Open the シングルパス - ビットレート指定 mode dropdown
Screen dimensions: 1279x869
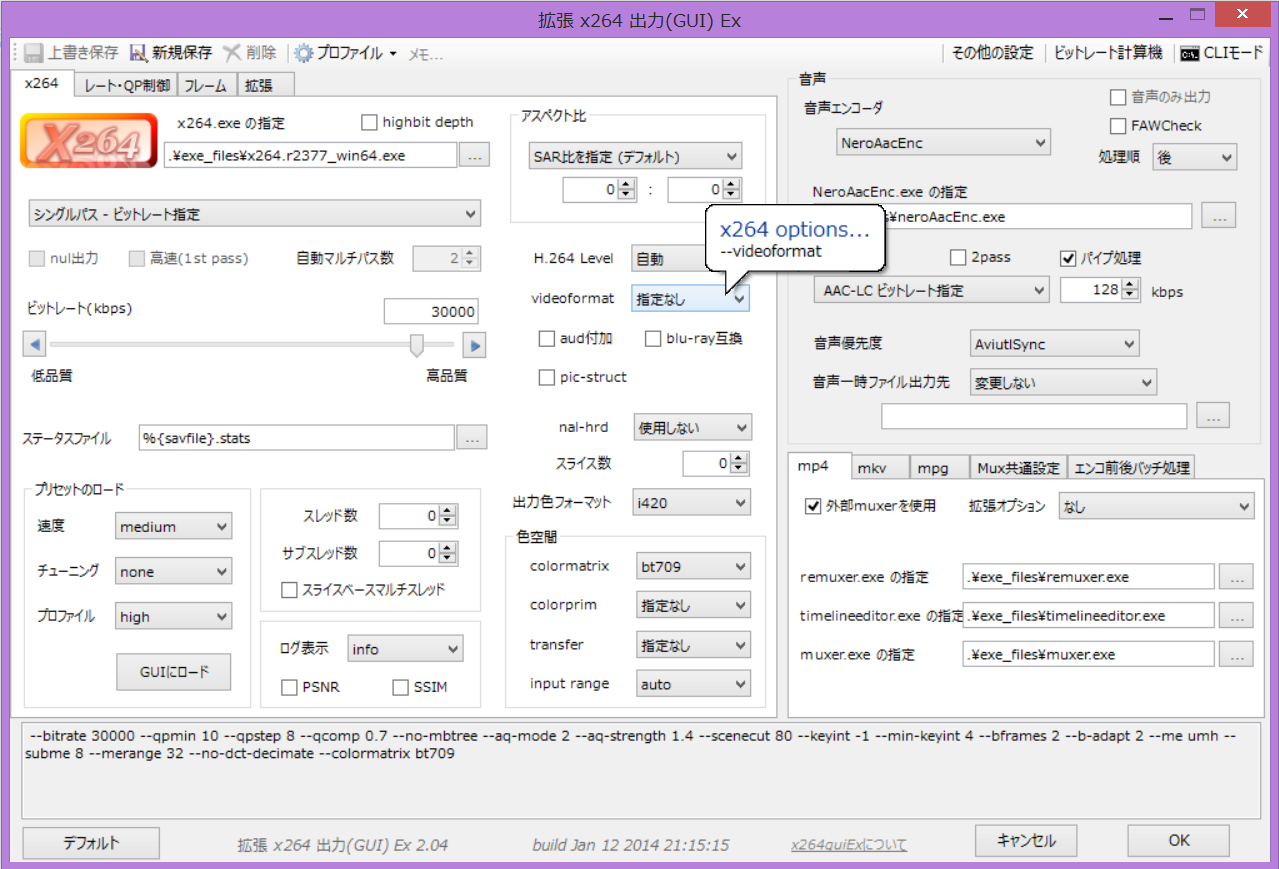(x=255, y=213)
